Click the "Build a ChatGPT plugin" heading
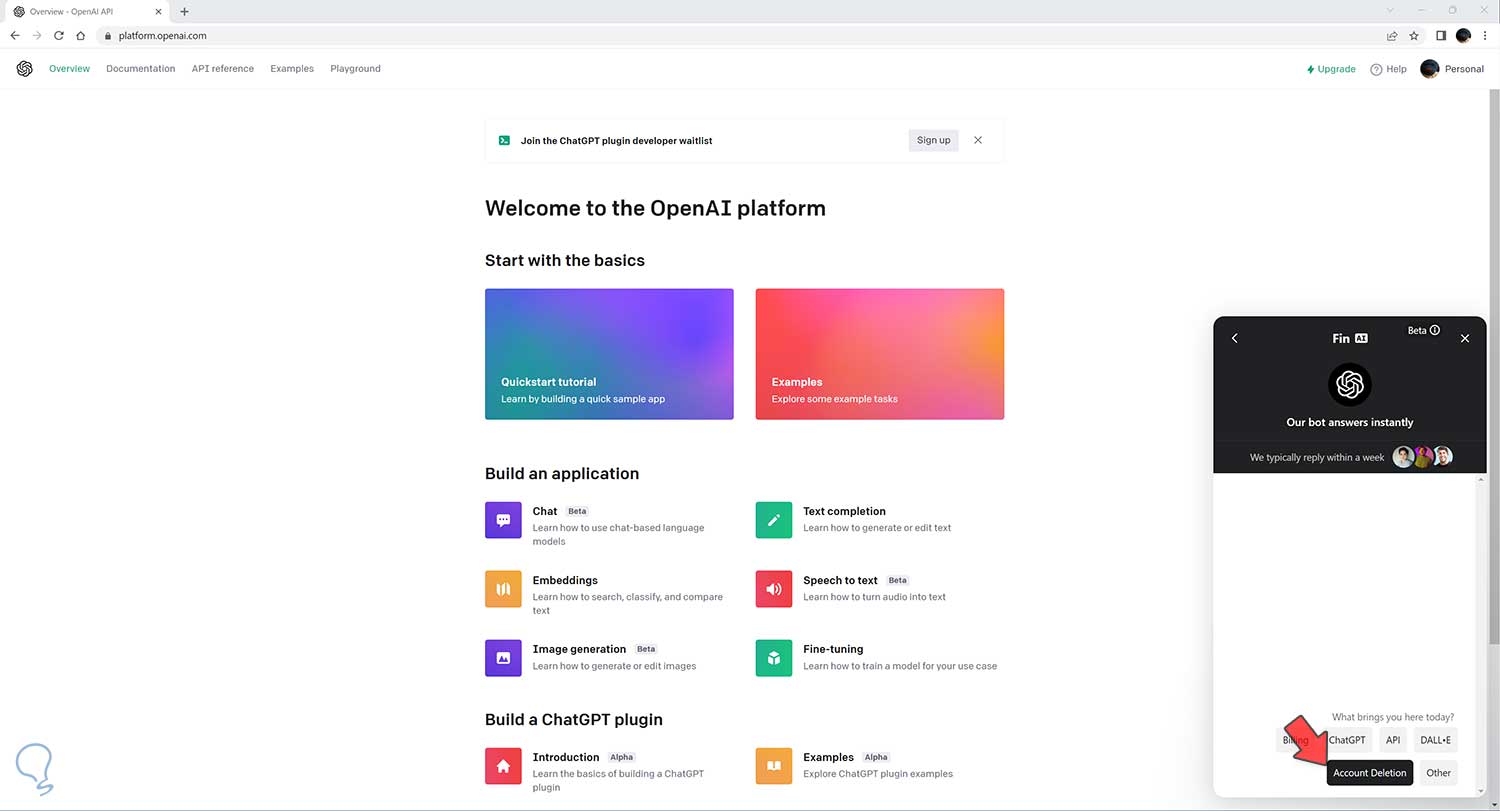 coord(574,719)
